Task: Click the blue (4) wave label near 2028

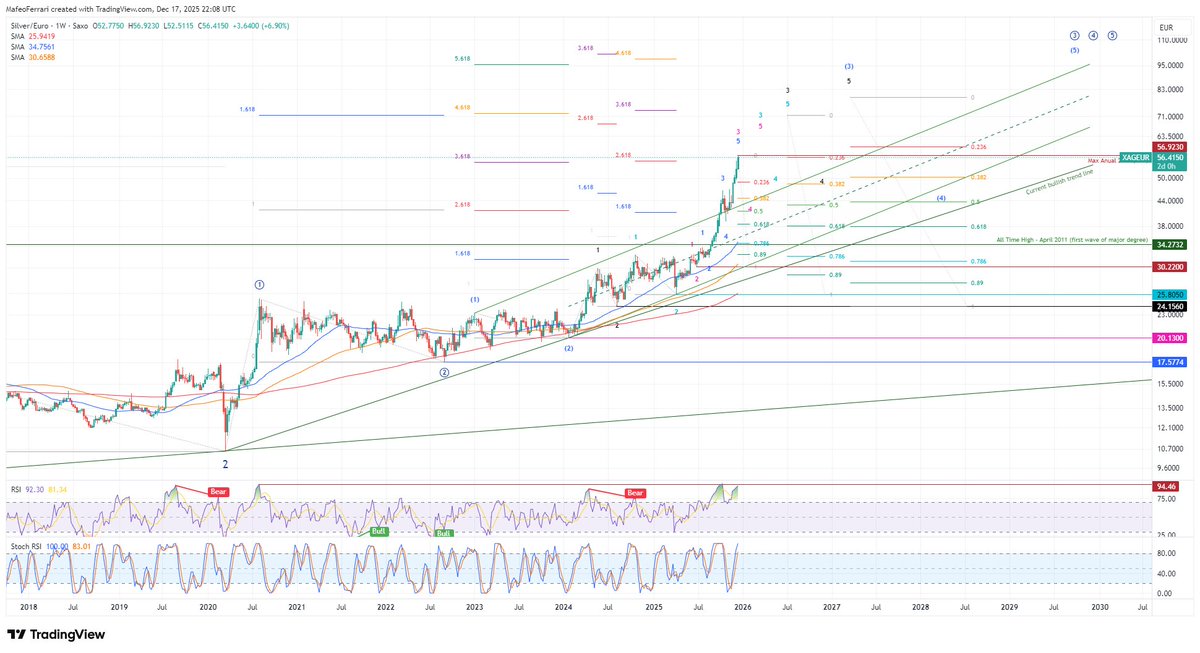Action: coord(942,198)
